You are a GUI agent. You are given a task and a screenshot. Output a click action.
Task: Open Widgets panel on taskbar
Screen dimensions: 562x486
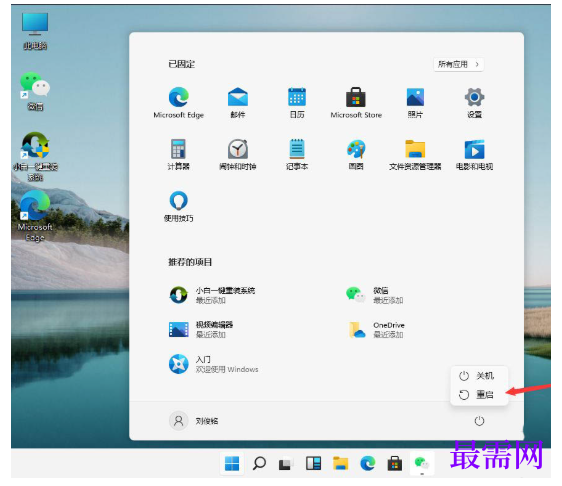[313, 463]
